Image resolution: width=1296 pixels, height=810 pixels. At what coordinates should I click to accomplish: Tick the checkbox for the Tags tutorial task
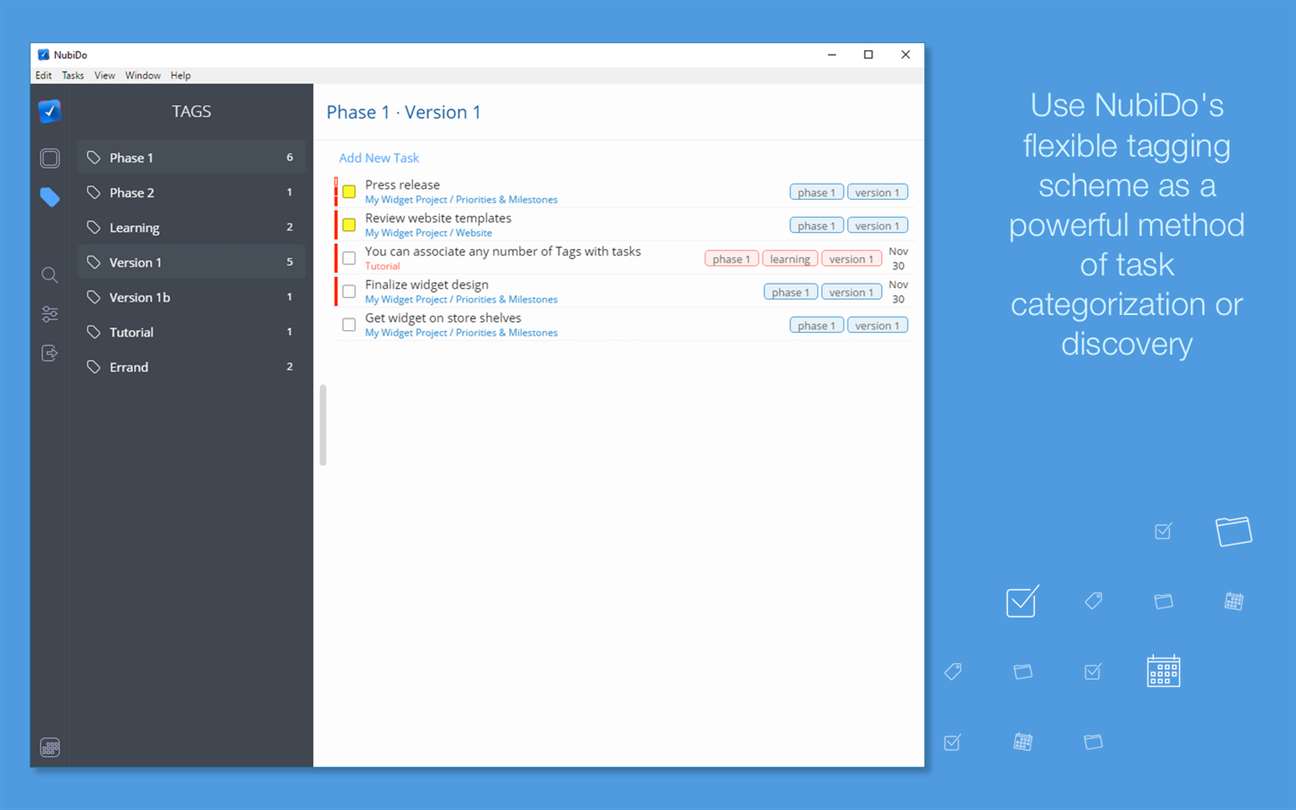pyautogui.click(x=349, y=258)
